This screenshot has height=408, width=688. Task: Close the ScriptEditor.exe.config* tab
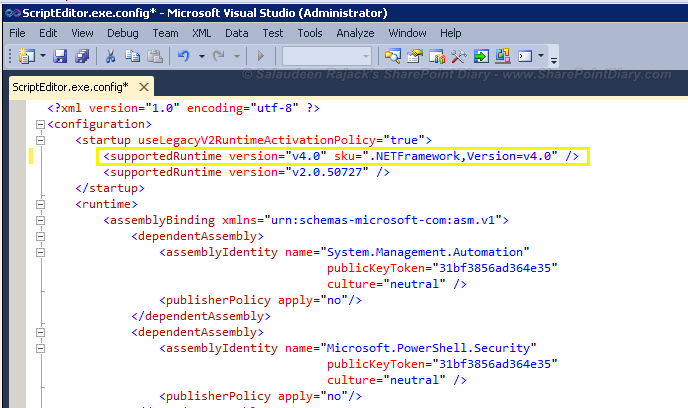[143, 87]
